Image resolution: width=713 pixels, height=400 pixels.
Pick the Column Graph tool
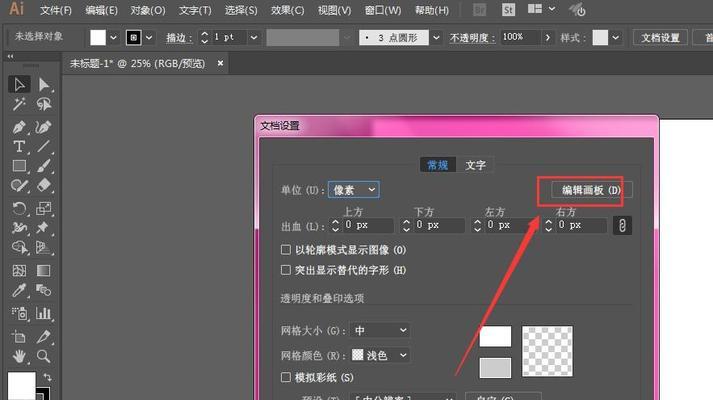pos(44,313)
